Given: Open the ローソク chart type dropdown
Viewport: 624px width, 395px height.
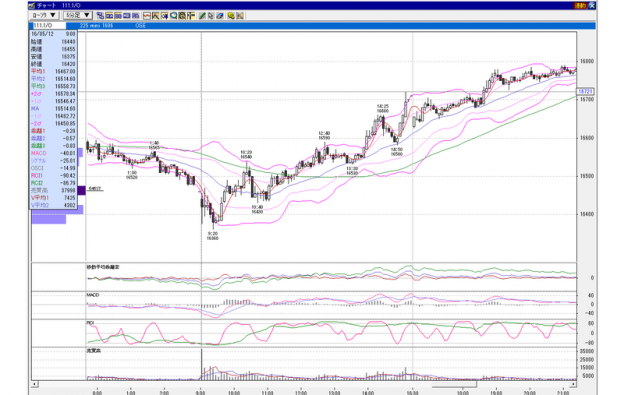Looking at the screenshot, I should pyautogui.click(x=44, y=15).
